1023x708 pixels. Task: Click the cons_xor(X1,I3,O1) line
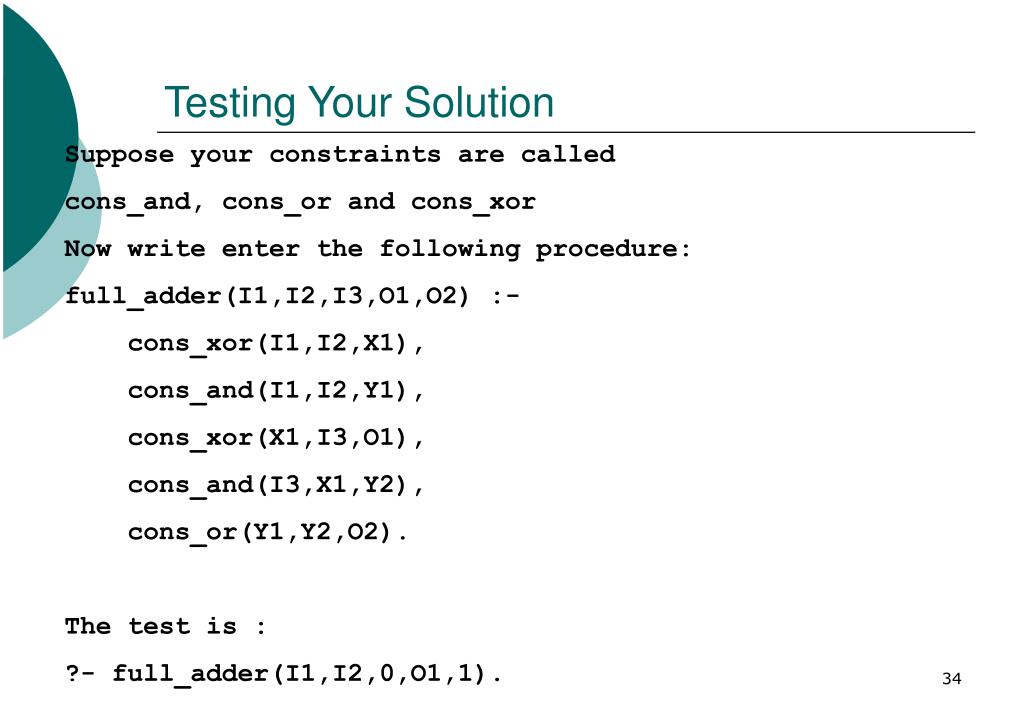(x=276, y=437)
